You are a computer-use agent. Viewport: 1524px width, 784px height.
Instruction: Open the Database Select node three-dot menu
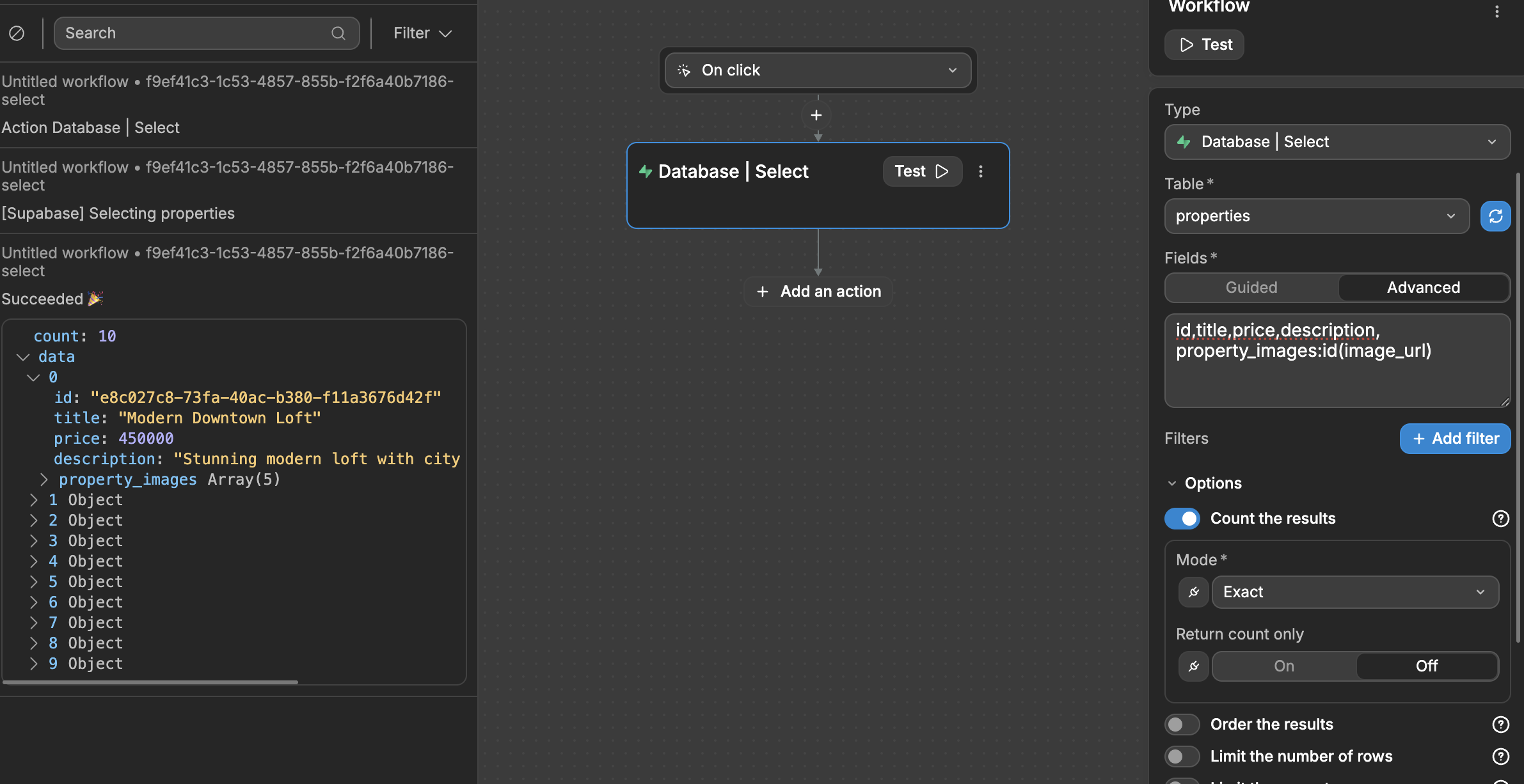click(x=981, y=171)
